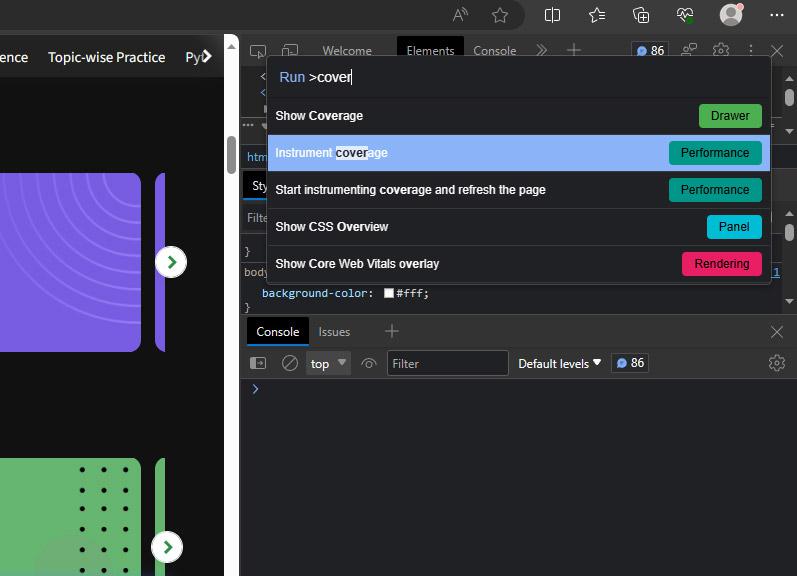Open the 'top' JavaScript context dropdown
This screenshot has width=797, height=576.
click(x=328, y=363)
